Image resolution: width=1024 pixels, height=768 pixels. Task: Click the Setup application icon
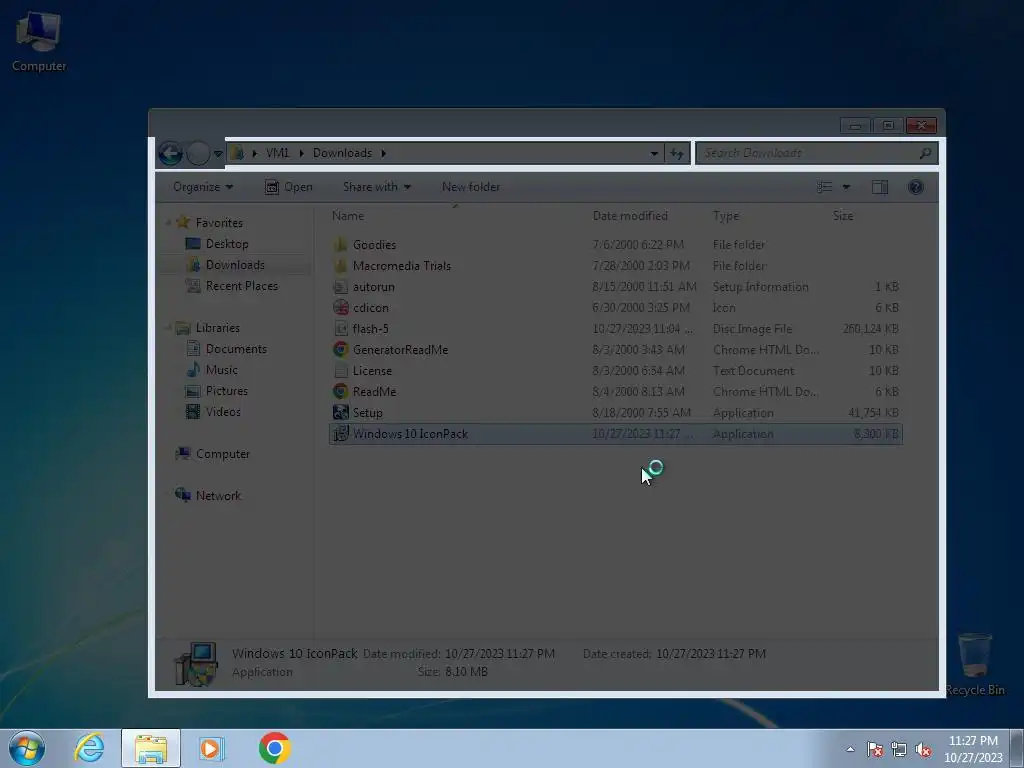pos(340,412)
